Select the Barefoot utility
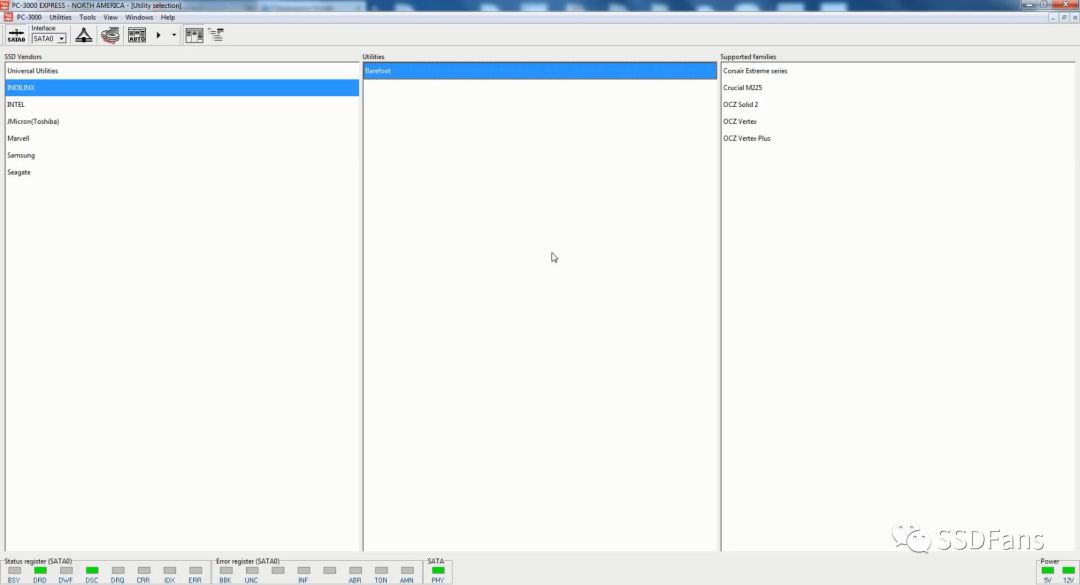Screen dimensions: 1080x585 [540, 71]
